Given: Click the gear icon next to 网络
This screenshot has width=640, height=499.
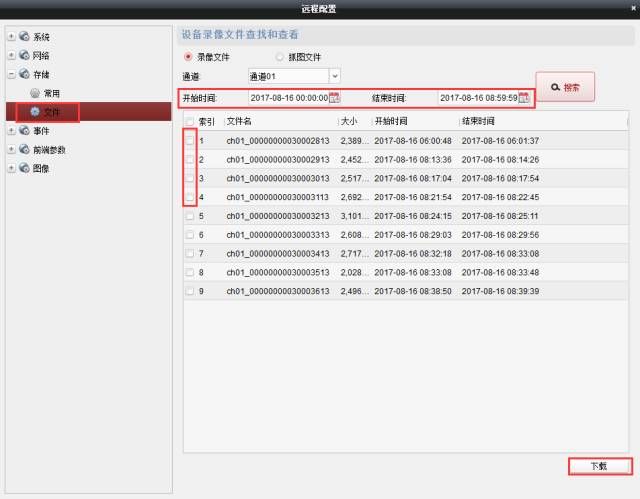Looking at the screenshot, I should tap(23, 56).
